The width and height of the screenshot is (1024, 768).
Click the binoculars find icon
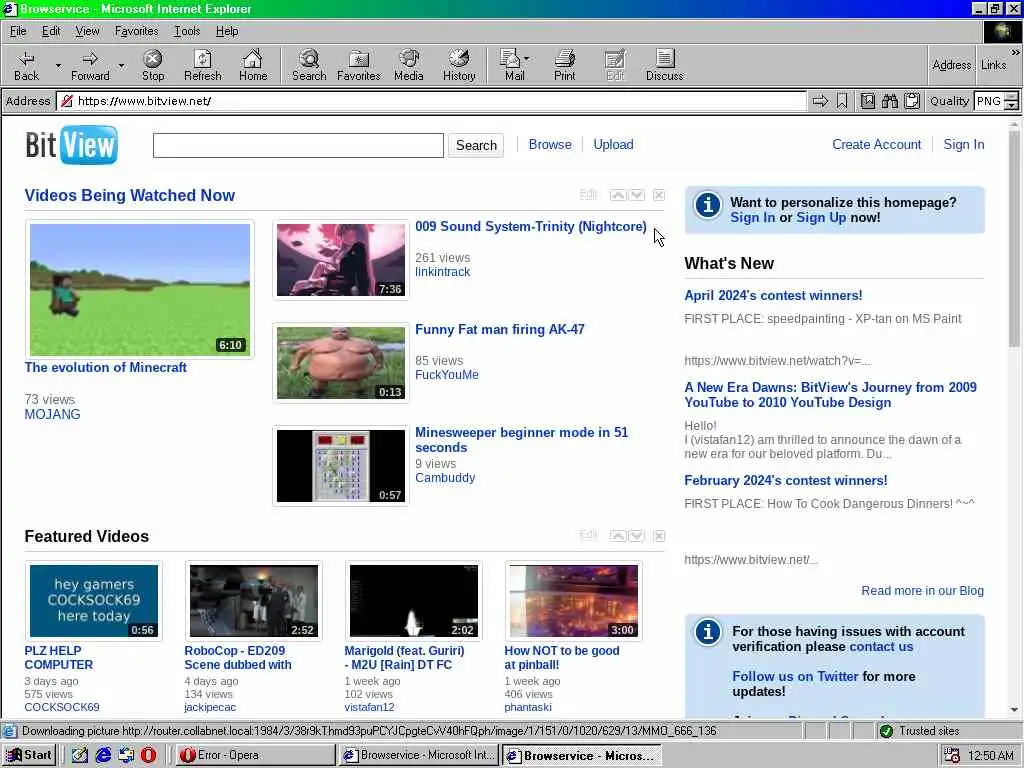pyautogui.click(x=890, y=101)
